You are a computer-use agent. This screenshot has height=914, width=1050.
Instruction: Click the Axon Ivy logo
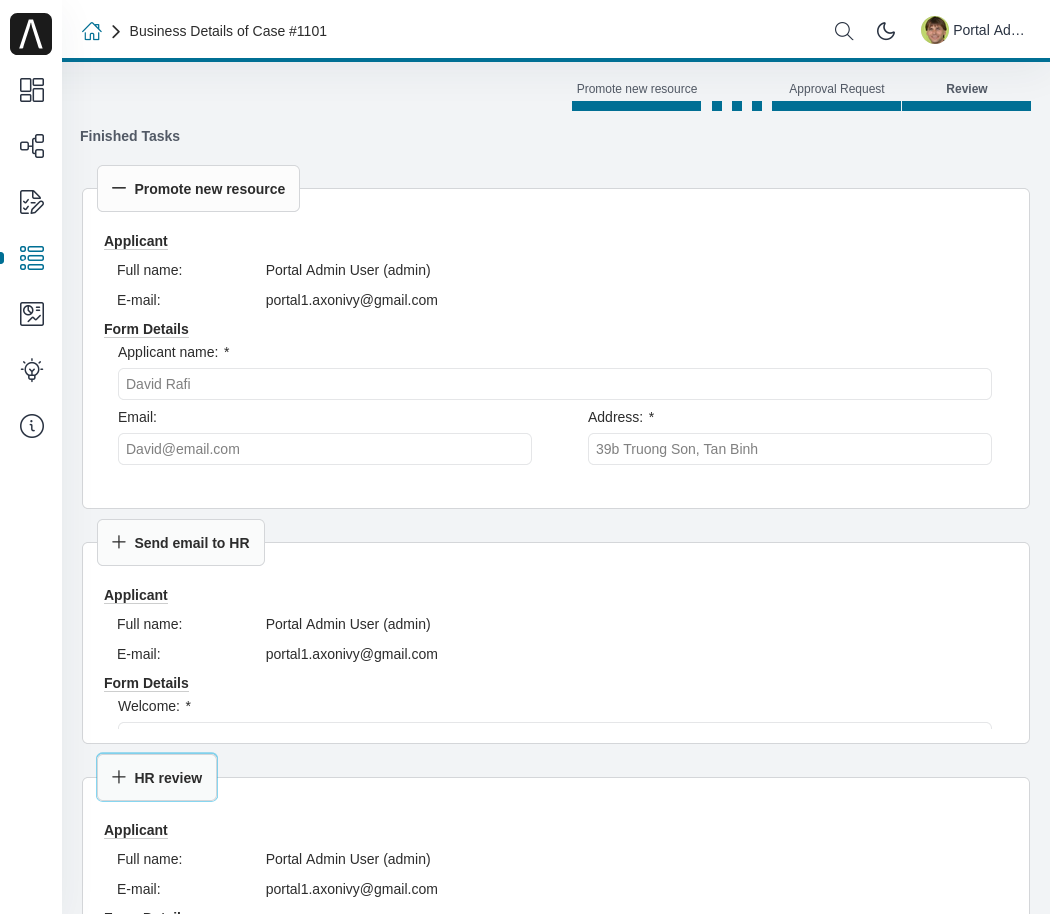[31, 34]
